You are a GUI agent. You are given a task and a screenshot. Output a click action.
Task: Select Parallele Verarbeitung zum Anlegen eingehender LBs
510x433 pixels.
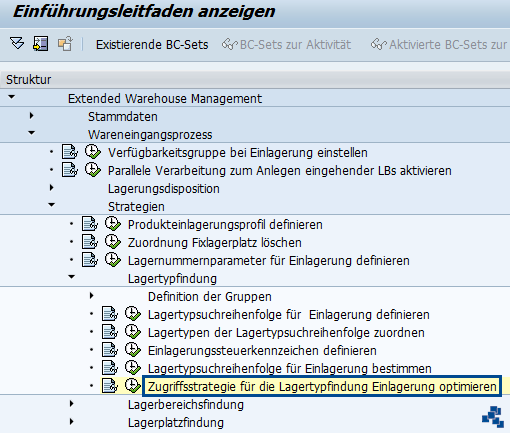click(280, 171)
